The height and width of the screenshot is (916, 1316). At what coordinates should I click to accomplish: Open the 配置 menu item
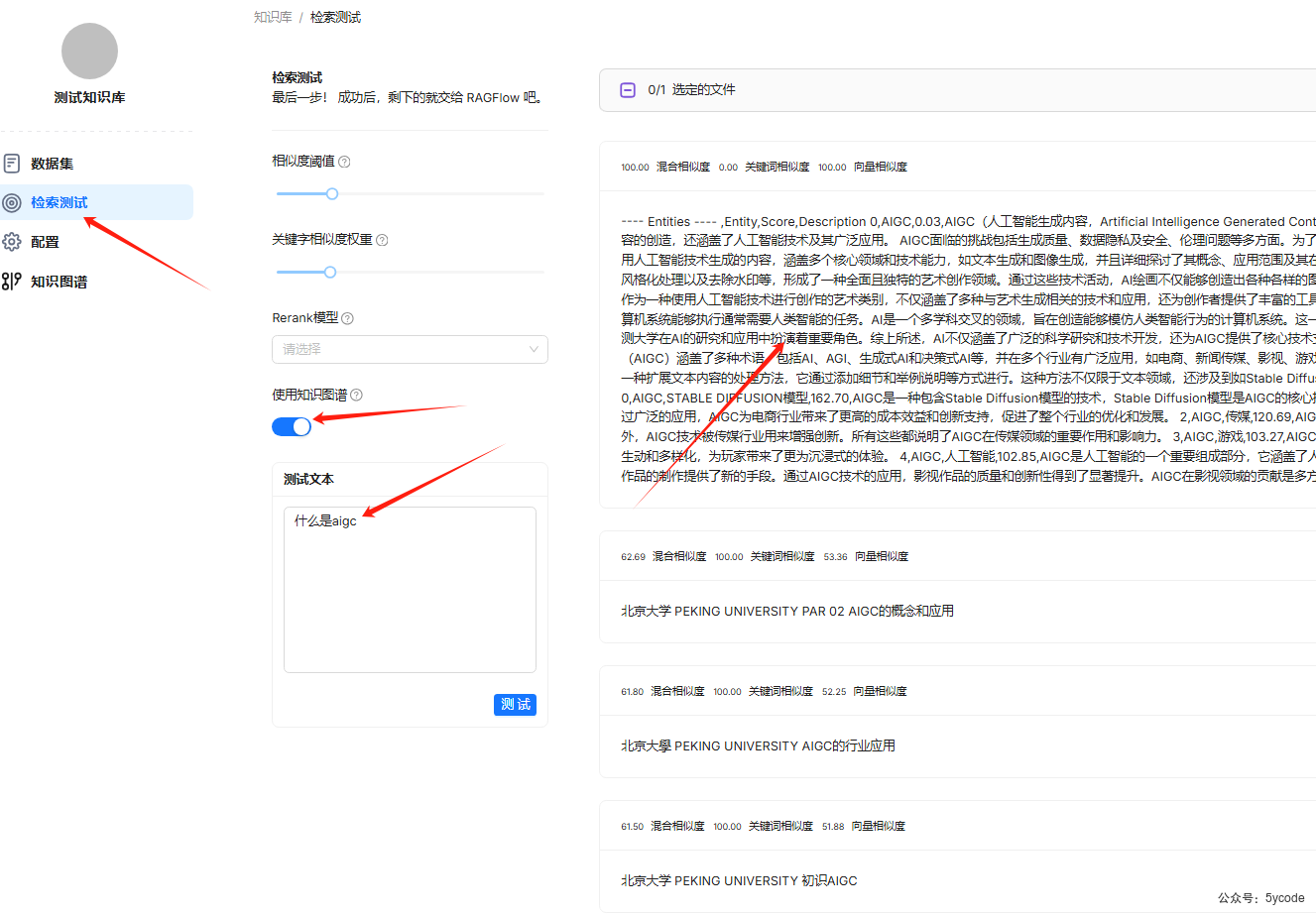click(x=96, y=242)
